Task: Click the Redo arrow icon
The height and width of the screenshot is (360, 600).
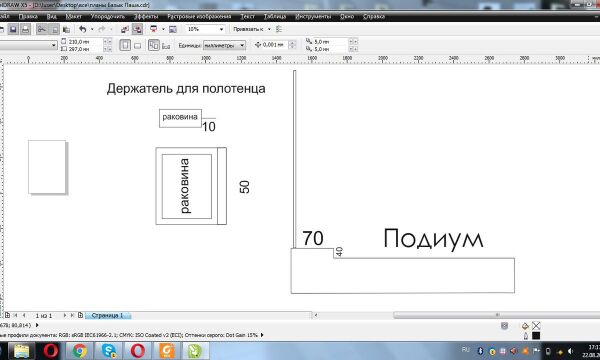Action: 102,29
